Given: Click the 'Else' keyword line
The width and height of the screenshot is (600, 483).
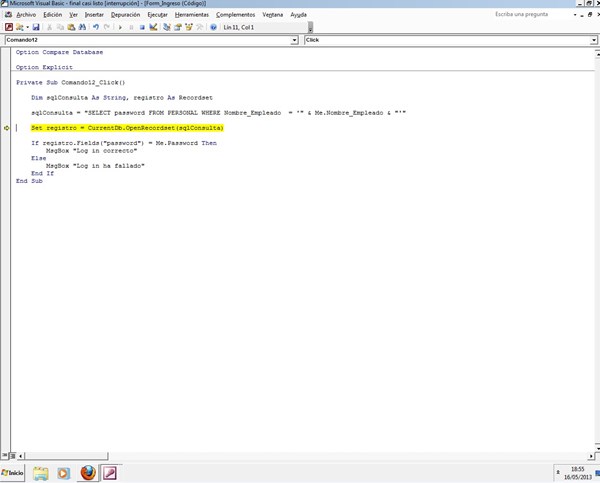Looking at the screenshot, I should point(39,158).
